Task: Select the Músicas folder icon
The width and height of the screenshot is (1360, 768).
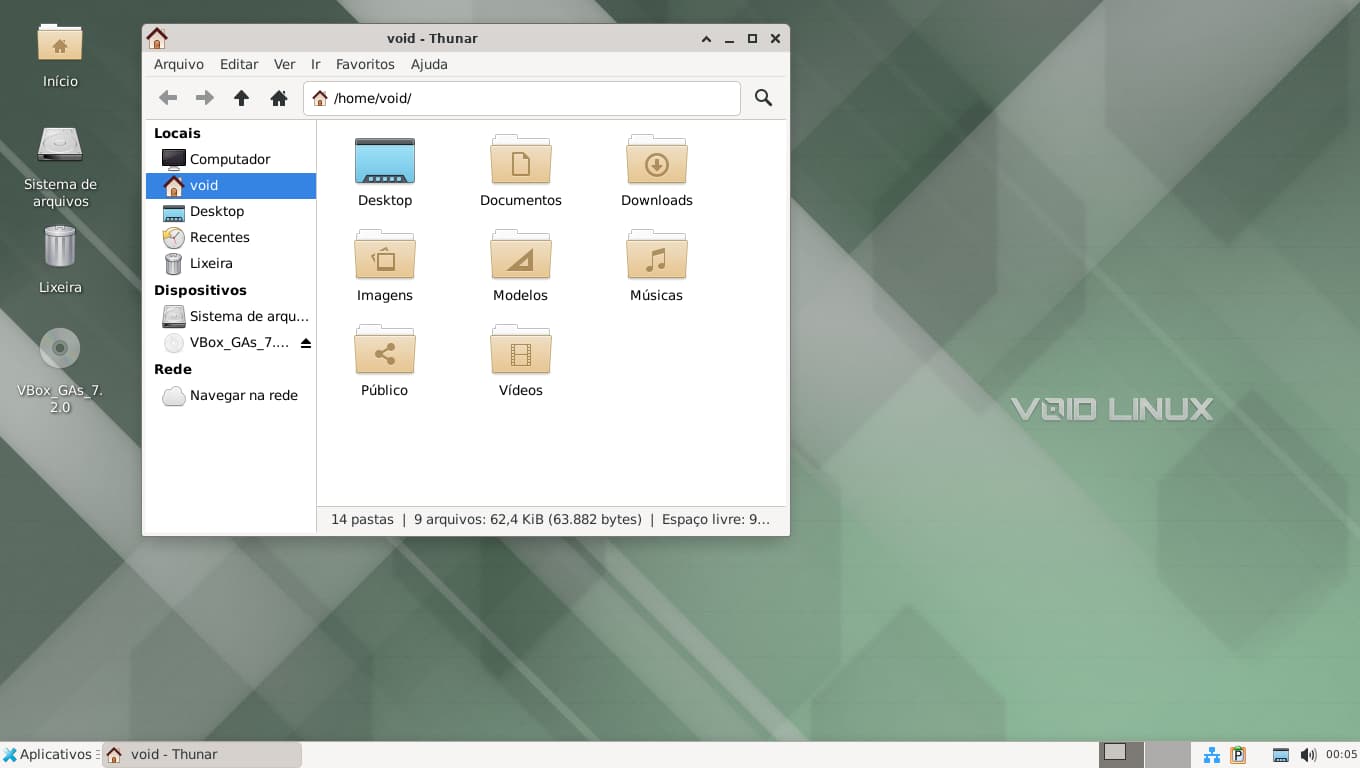Action: click(x=656, y=257)
